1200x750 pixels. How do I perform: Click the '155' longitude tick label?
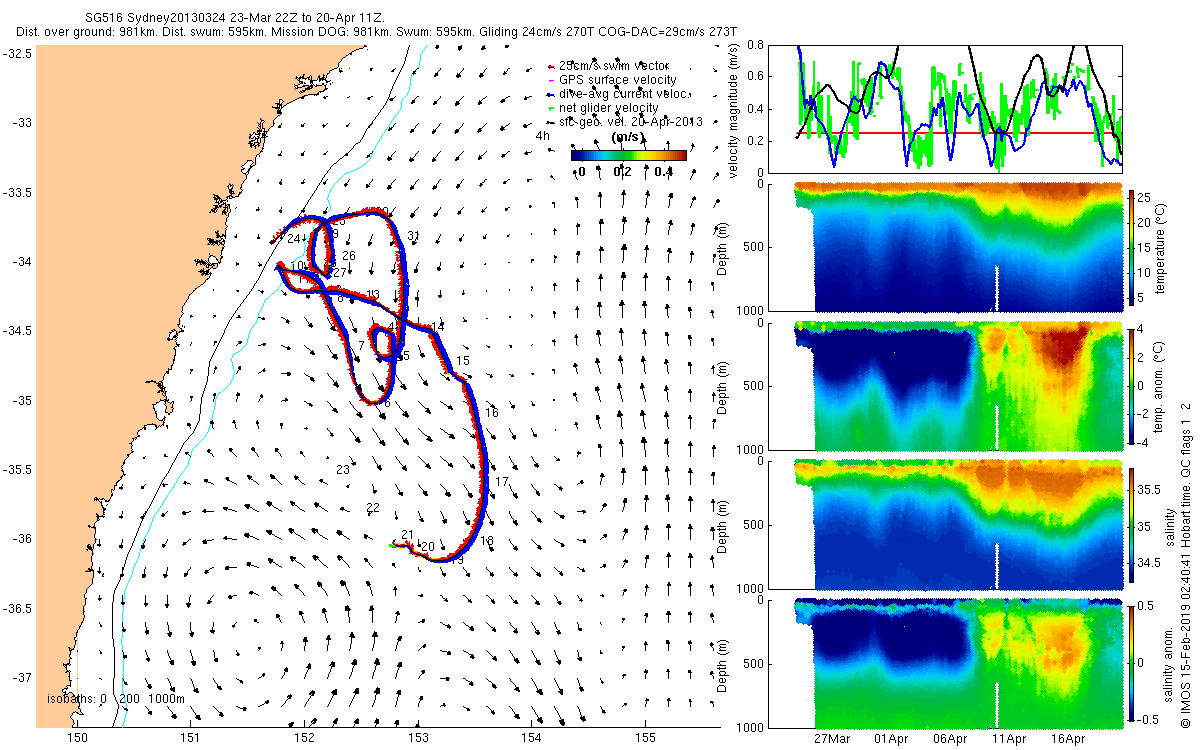pyautogui.click(x=645, y=739)
